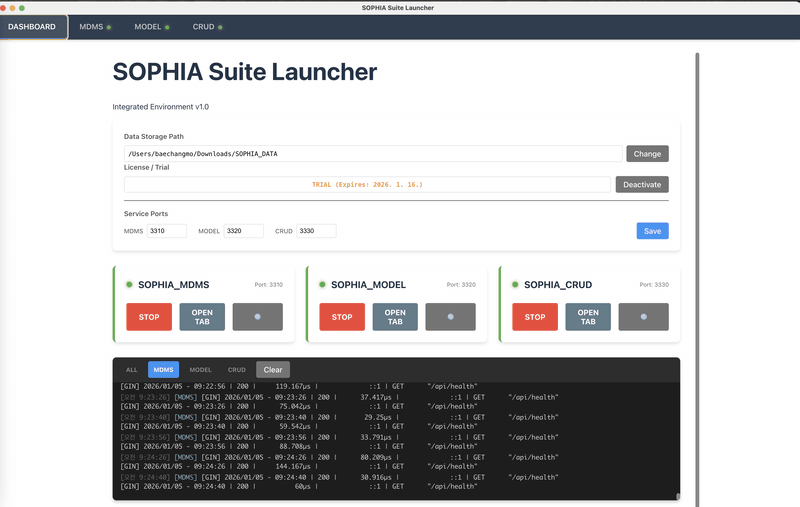Click green status dot beside SOPHIA_CRUD title

click(515, 285)
